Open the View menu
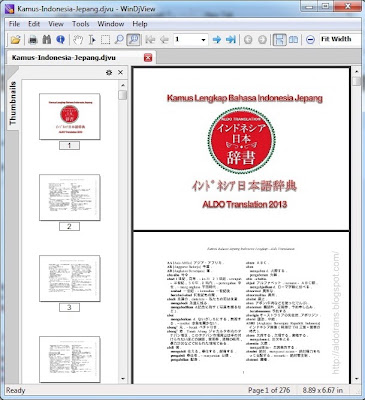The height and width of the screenshot is (400, 365). click(56, 24)
